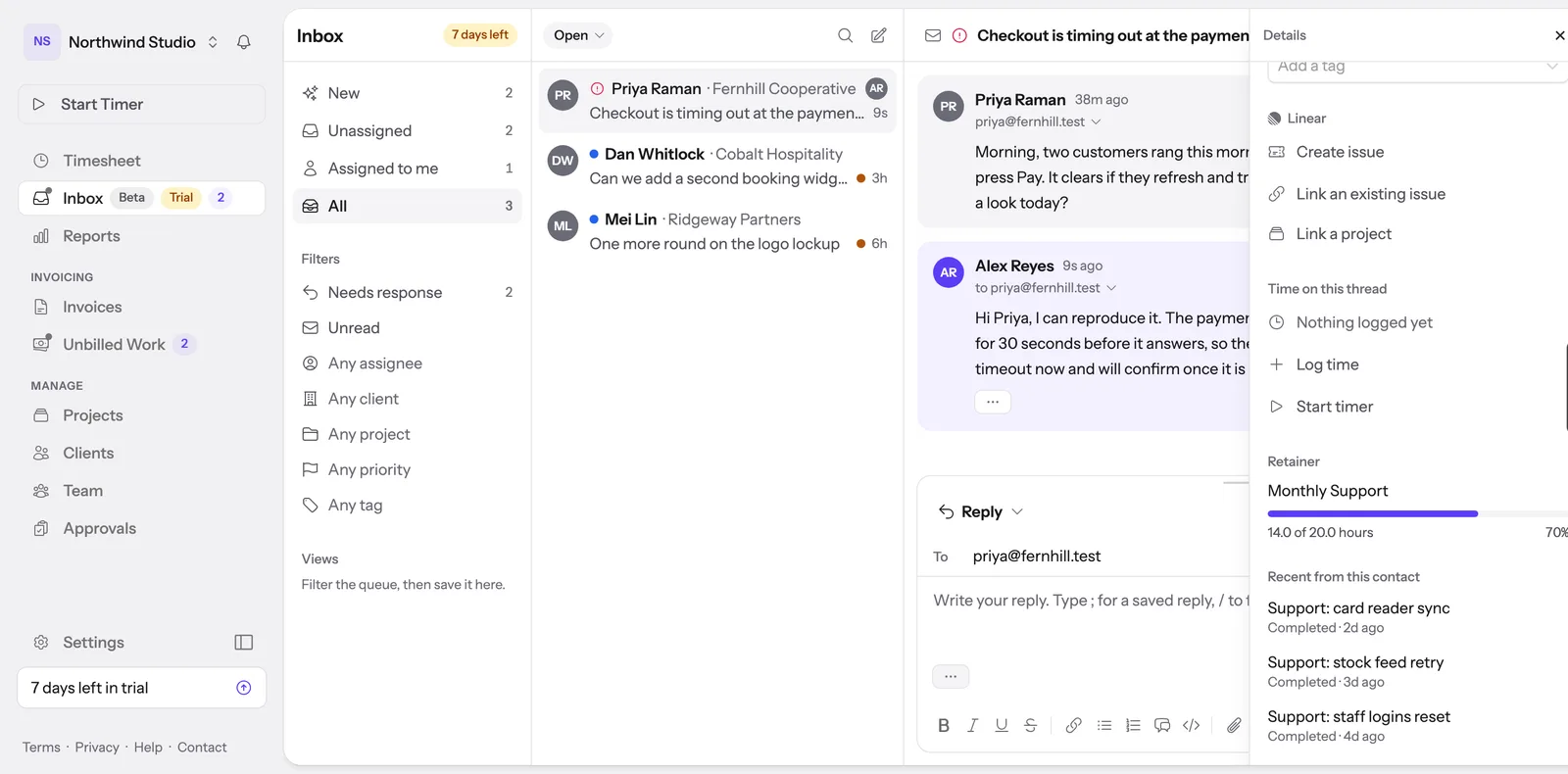Image resolution: width=1568 pixels, height=774 pixels.
Task: Apply bold formatting in reply editor
Action: [944, 725]
